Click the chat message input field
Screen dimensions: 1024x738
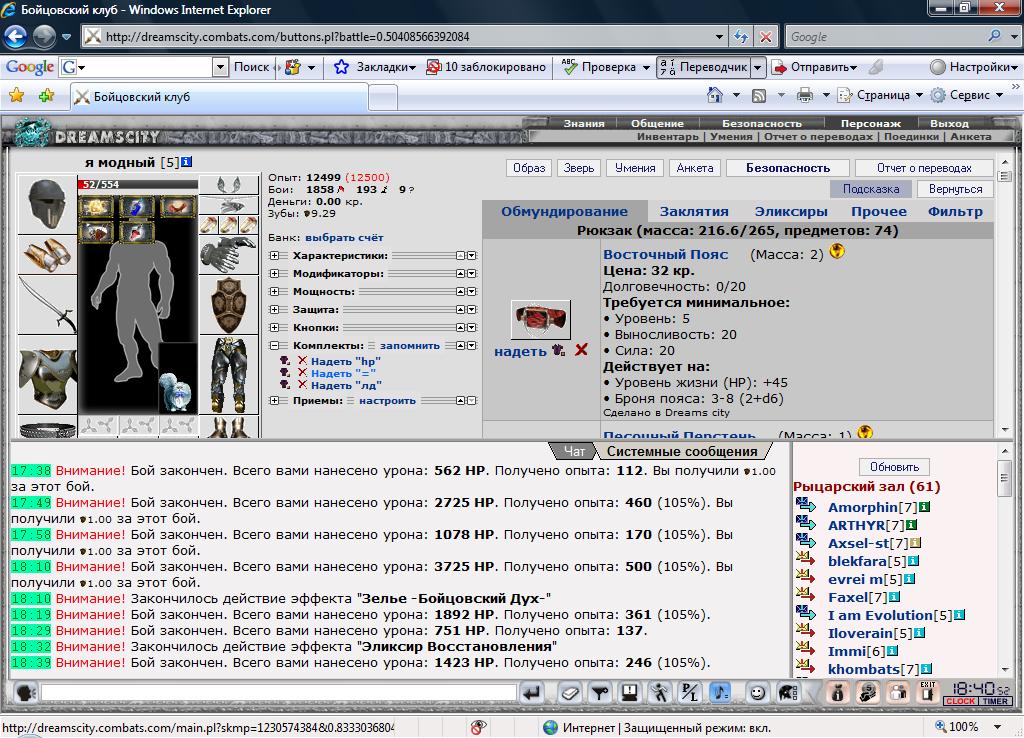tap(279, 692)
